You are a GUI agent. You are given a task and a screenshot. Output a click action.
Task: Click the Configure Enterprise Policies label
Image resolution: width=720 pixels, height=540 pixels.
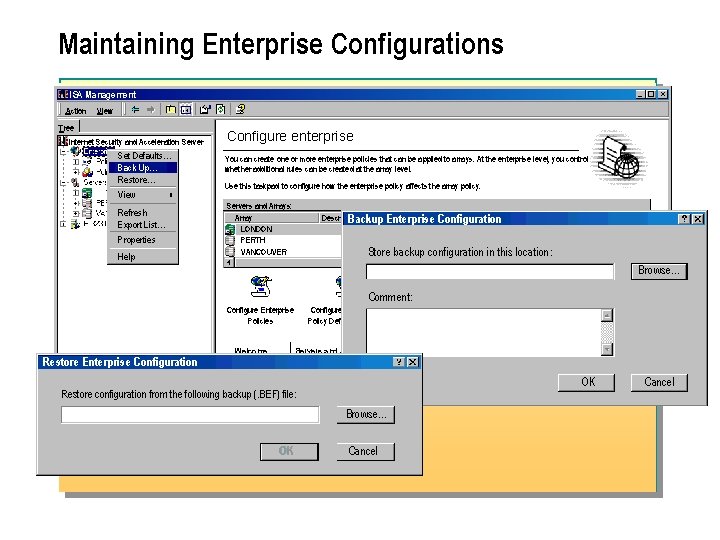click(260, 315)
